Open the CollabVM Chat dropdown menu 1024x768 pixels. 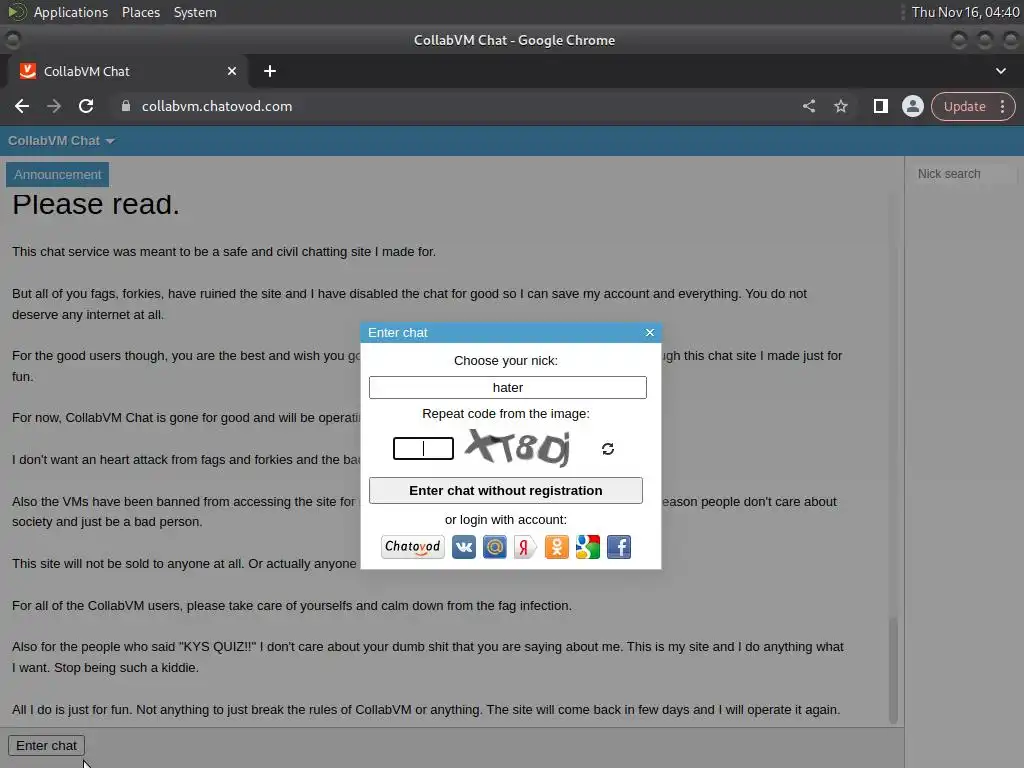point(61,140)
